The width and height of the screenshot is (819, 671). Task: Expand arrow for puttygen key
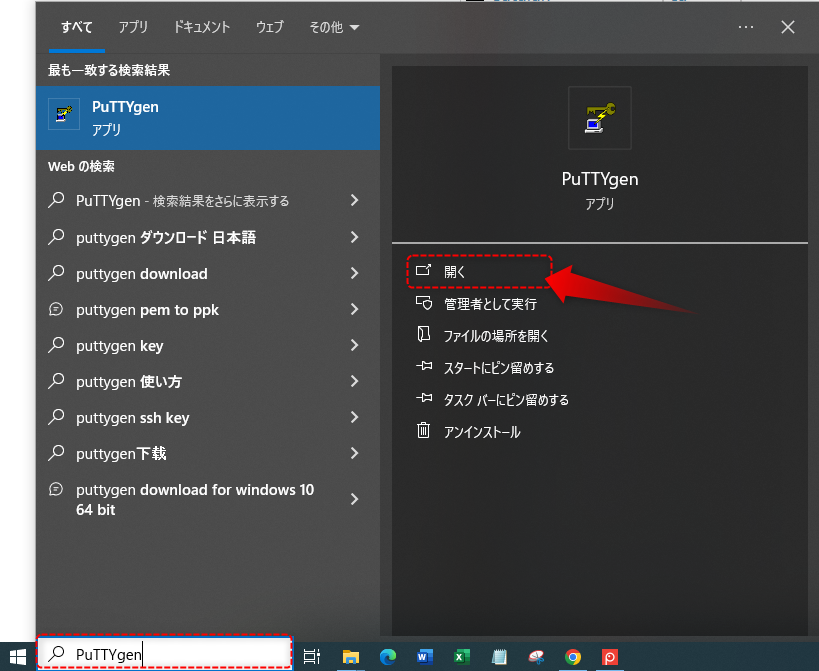pyautogui.click(x=355, y=345)
